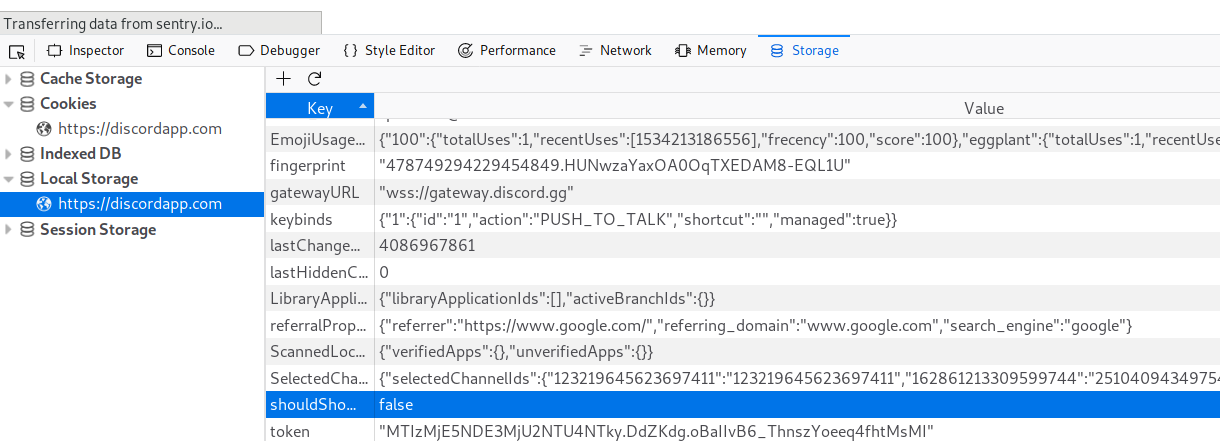Click the Cookies database icon
Image resolution: width=1220 pixels, height=441 pixels.
point(27,104)
